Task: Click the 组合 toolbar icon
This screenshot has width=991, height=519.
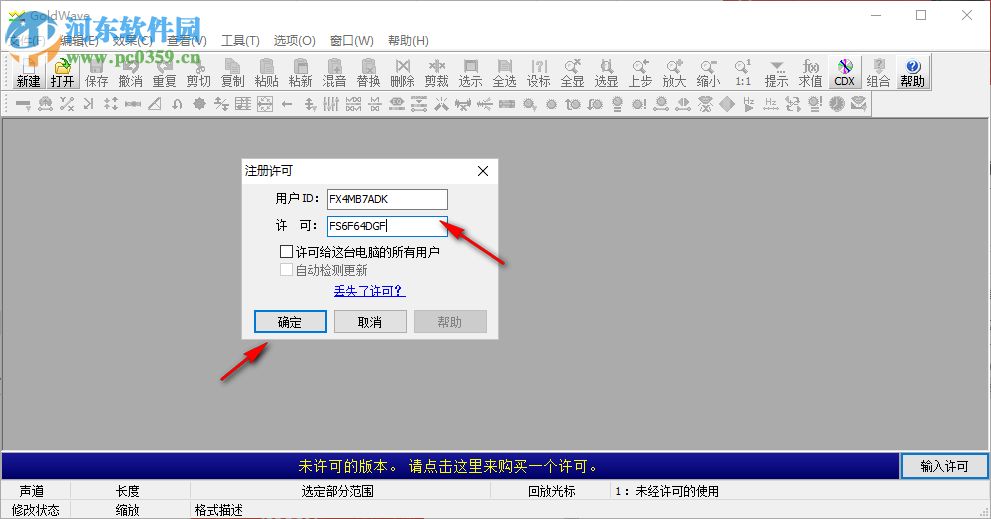Action: click(879, 72)
